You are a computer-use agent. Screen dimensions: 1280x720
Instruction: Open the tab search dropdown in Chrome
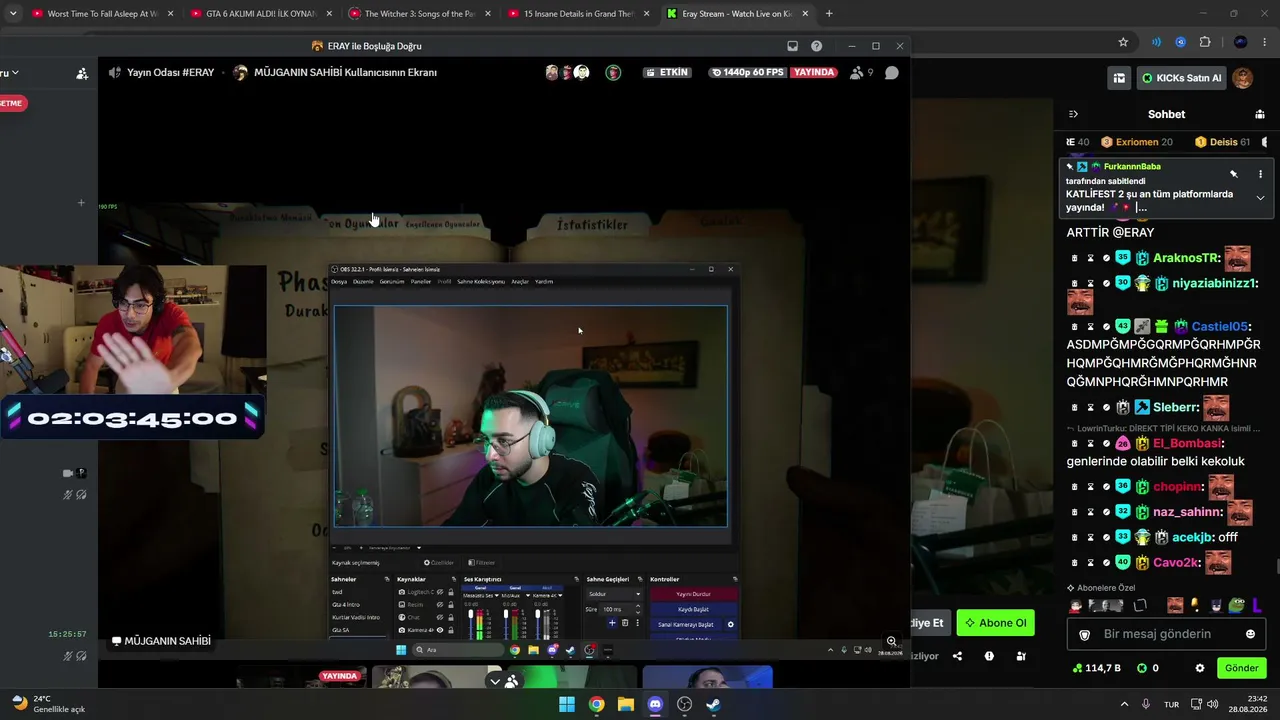tap(12, 14)
